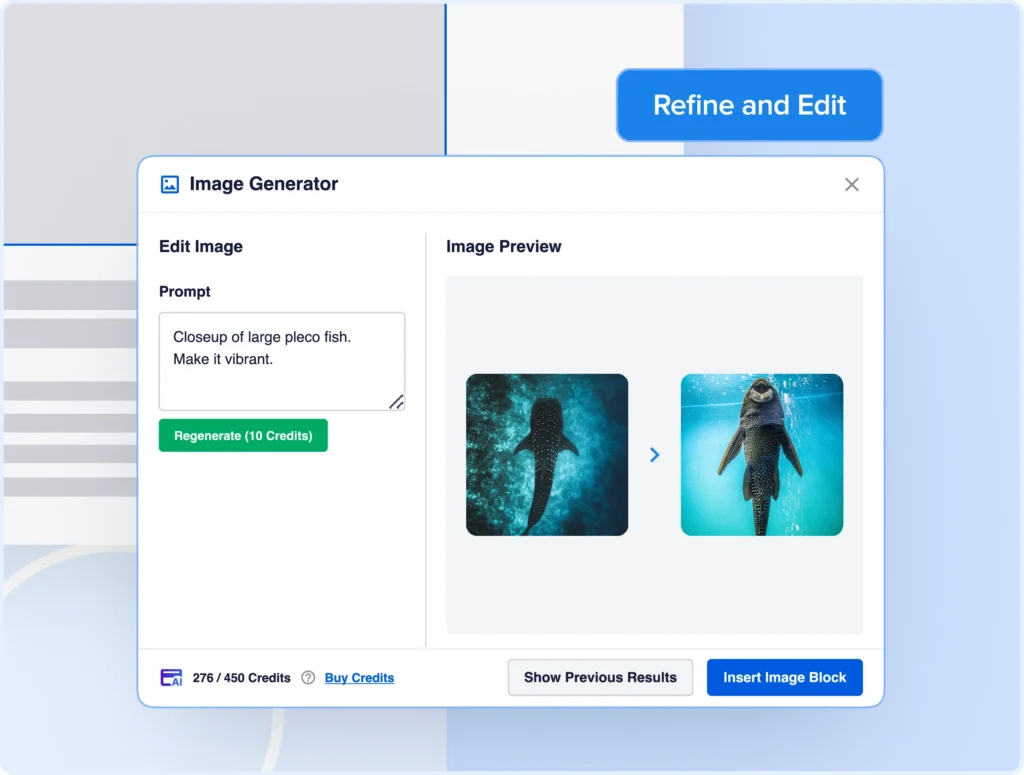Click the 276 / 450 Credits counter

(x=241, y=678)
